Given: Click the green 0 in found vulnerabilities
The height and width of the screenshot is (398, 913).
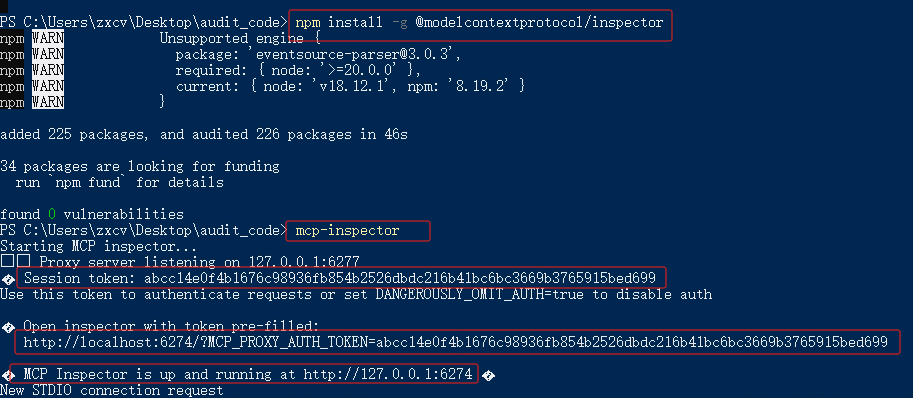Looking at the screenshot, I should 52,214.
